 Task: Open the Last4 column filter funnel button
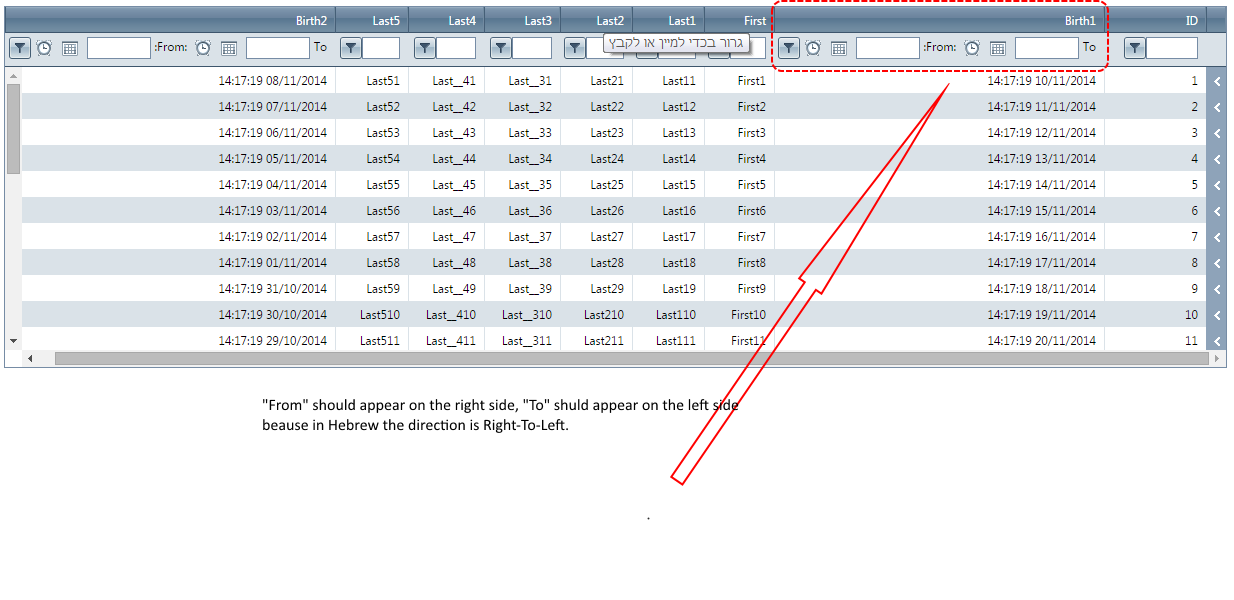tap(424, 47)
